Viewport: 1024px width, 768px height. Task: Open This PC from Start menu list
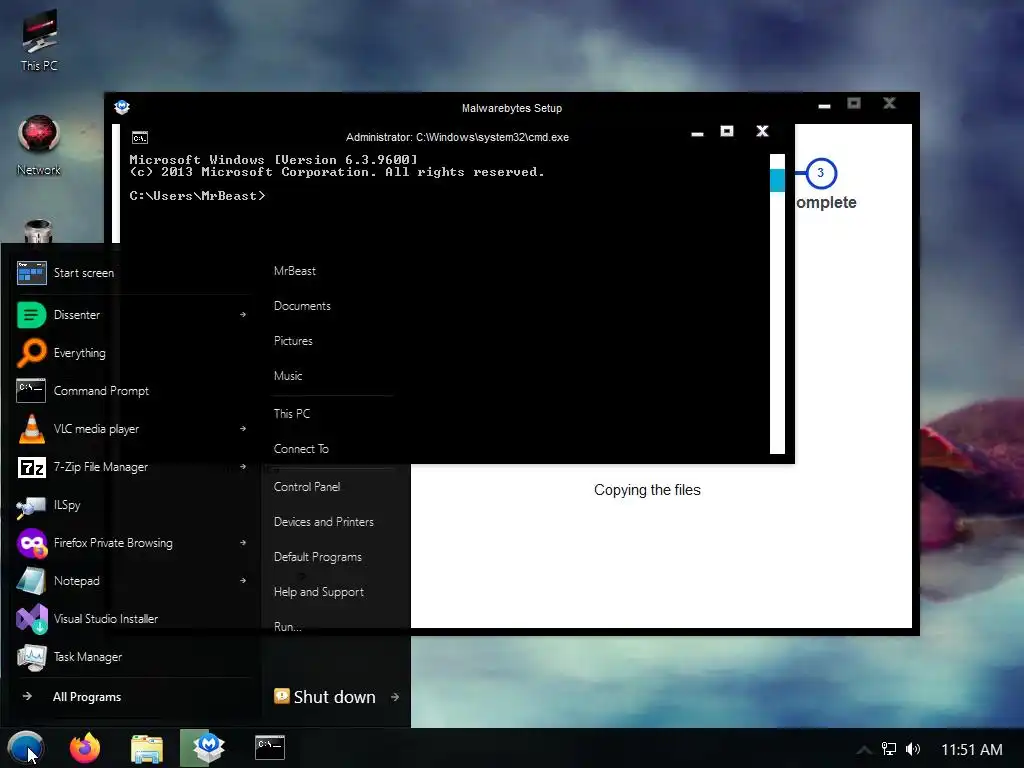[292, 414]
